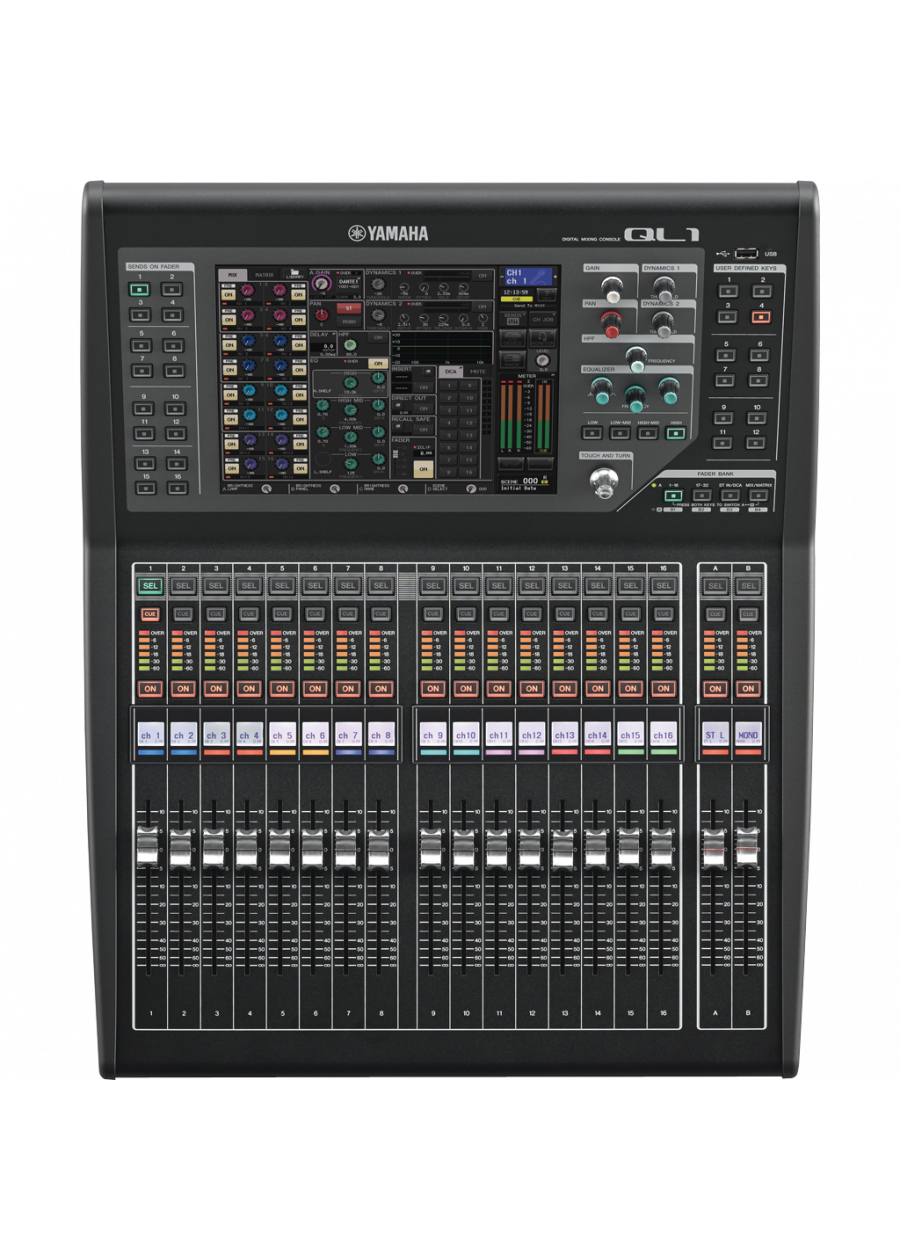
Task: Toggle the EQ ON button on touchscreen
Action: (x=378, y=363)
